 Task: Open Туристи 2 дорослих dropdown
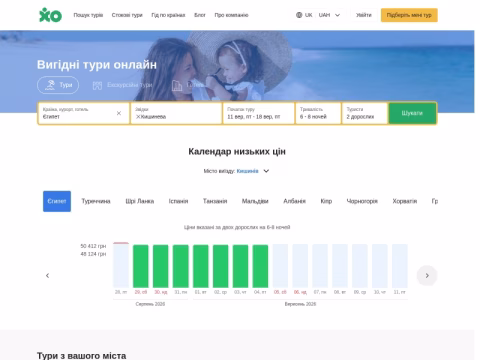pos(365,113)
